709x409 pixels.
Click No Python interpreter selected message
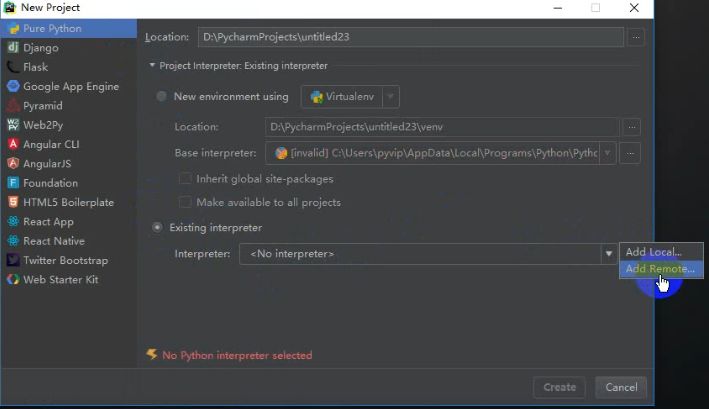pos(237,356)
